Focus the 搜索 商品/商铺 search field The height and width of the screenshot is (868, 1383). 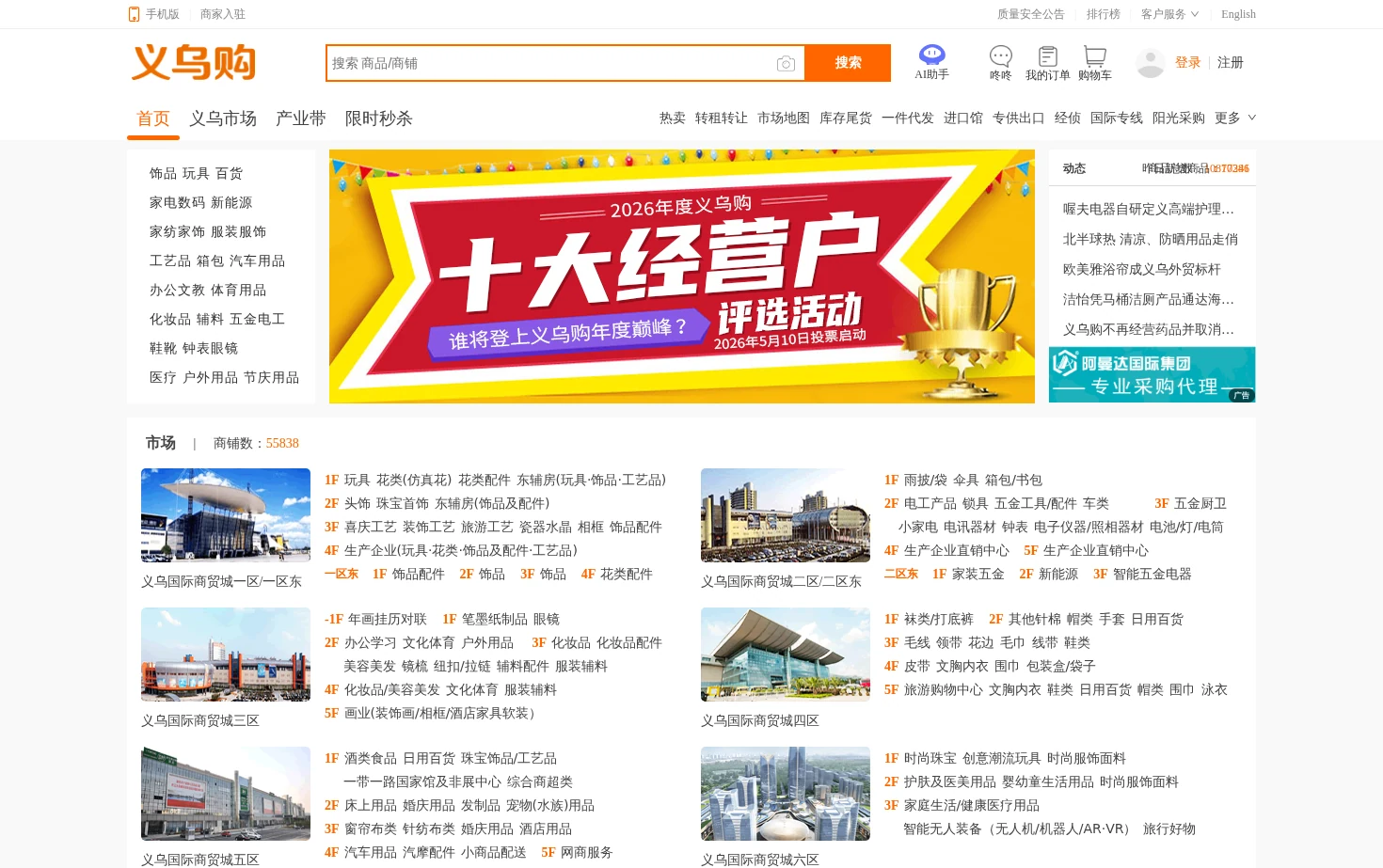[x=550, y=63]
